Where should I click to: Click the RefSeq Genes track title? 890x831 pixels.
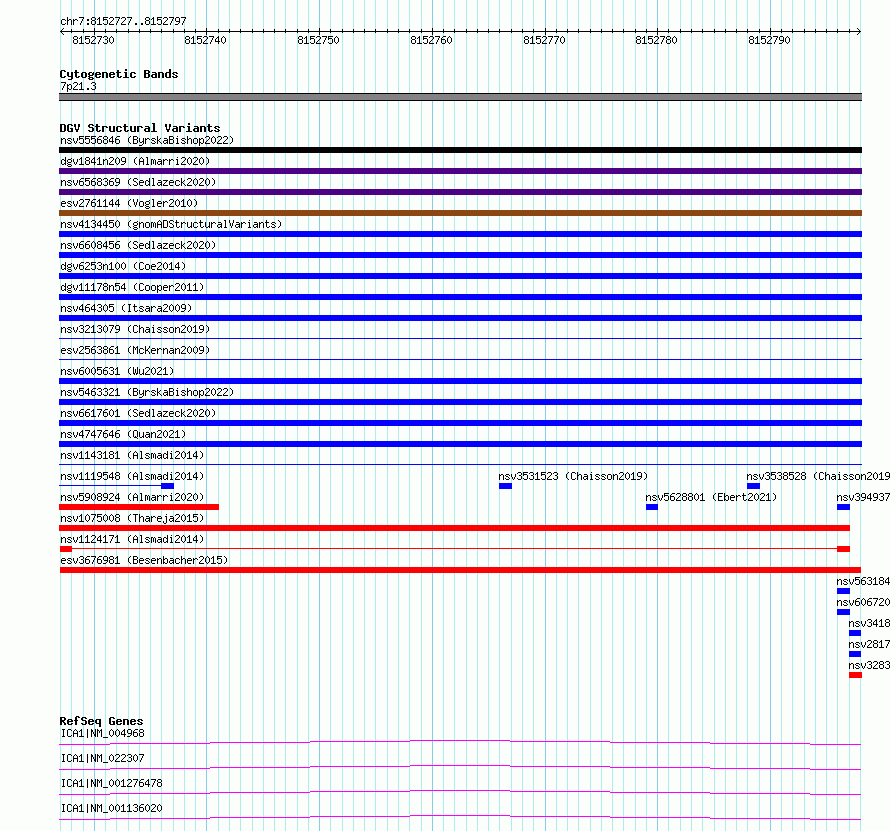(101, 721)
